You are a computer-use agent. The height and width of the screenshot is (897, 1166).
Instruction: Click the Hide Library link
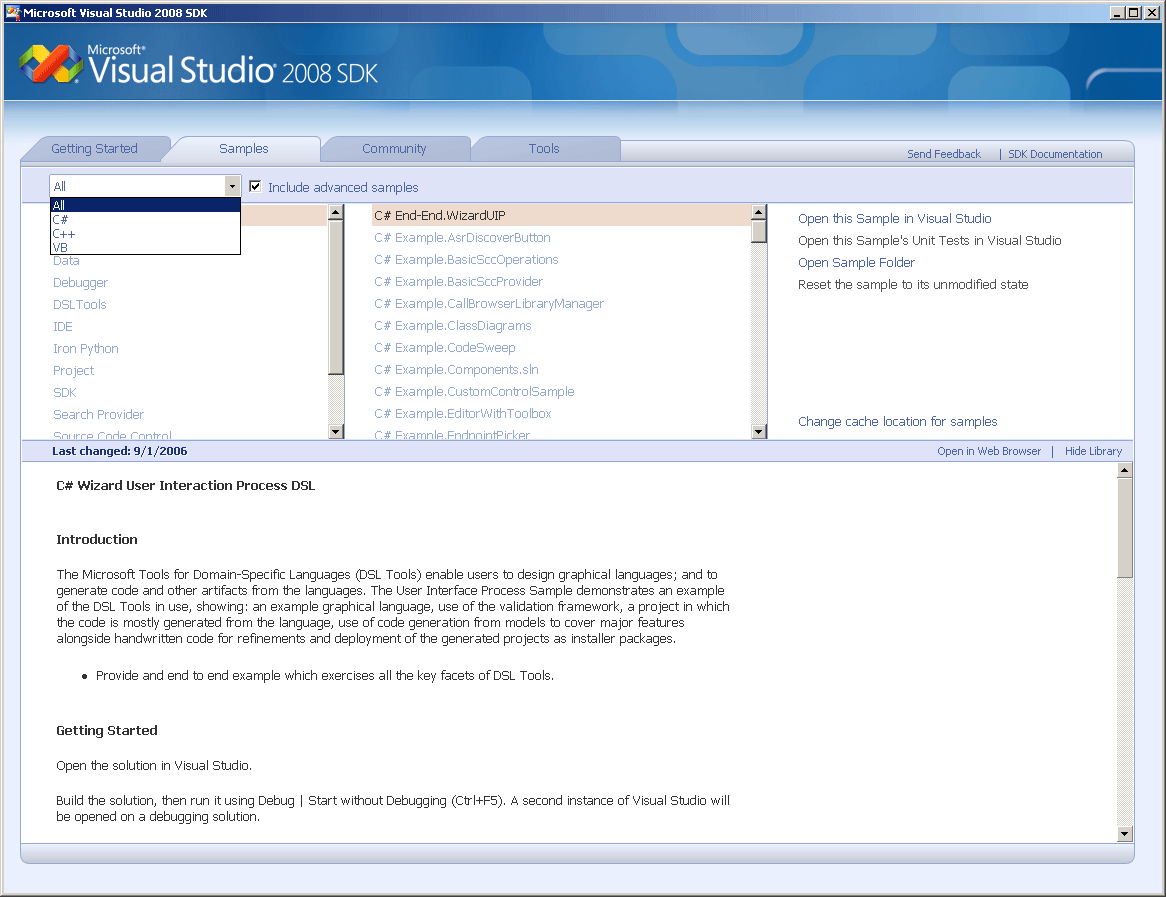[x=1093, y=451]
